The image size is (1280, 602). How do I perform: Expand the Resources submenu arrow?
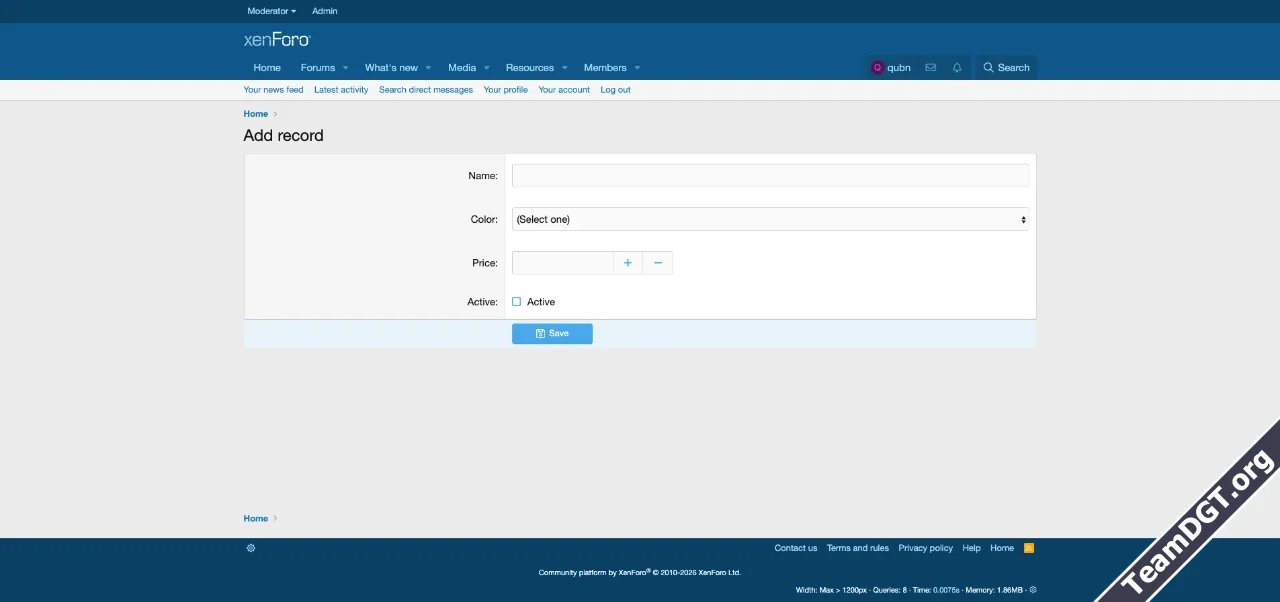click(564, 68)
